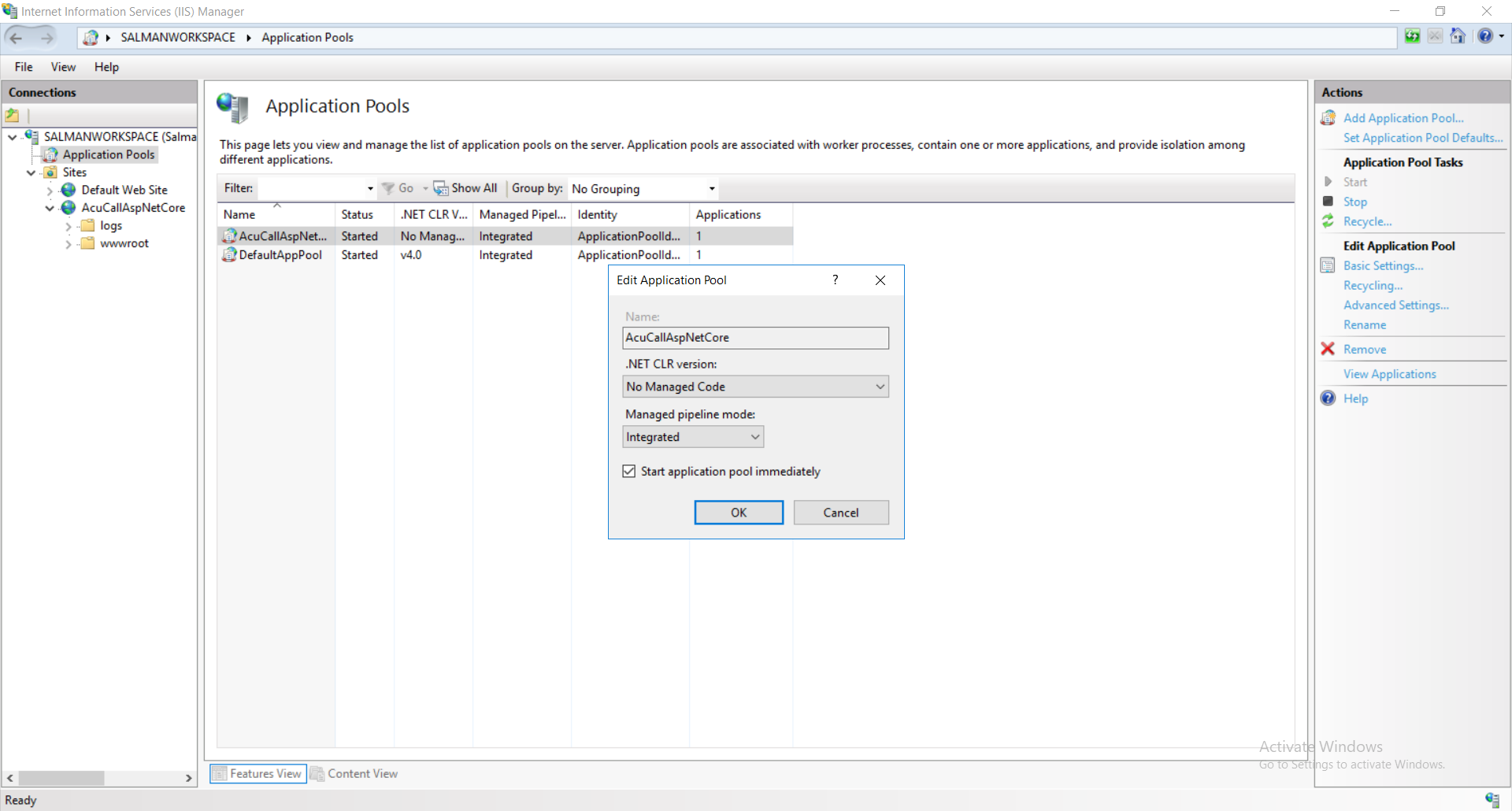Uncheck Start application pool immediately
This screenshot has height=811, width=1512.
629,472
